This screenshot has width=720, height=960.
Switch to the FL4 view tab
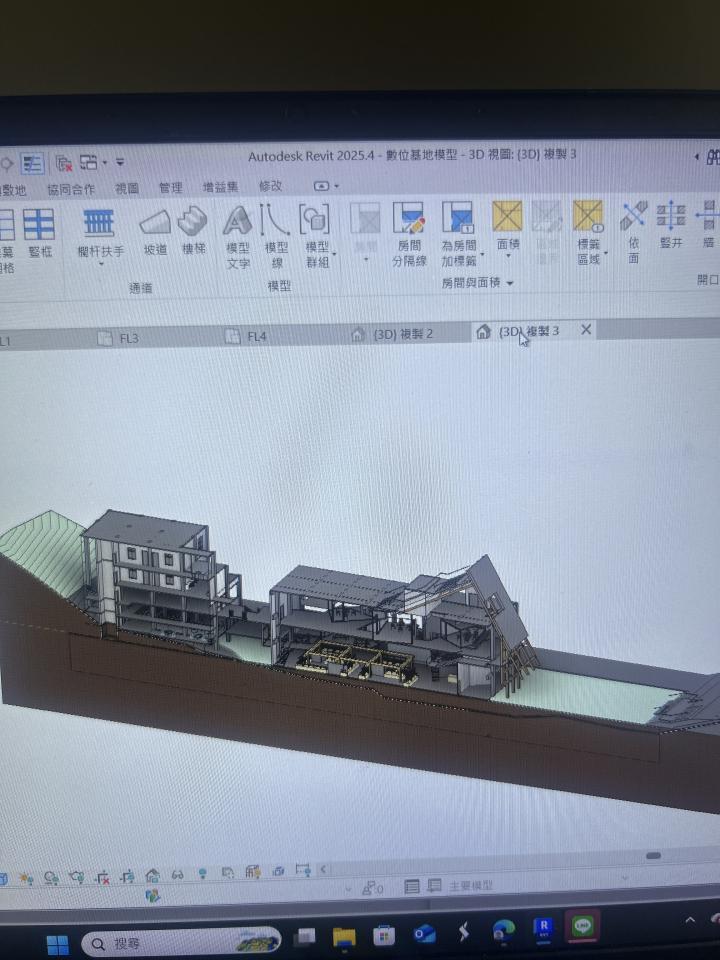(x=256, y=337)
